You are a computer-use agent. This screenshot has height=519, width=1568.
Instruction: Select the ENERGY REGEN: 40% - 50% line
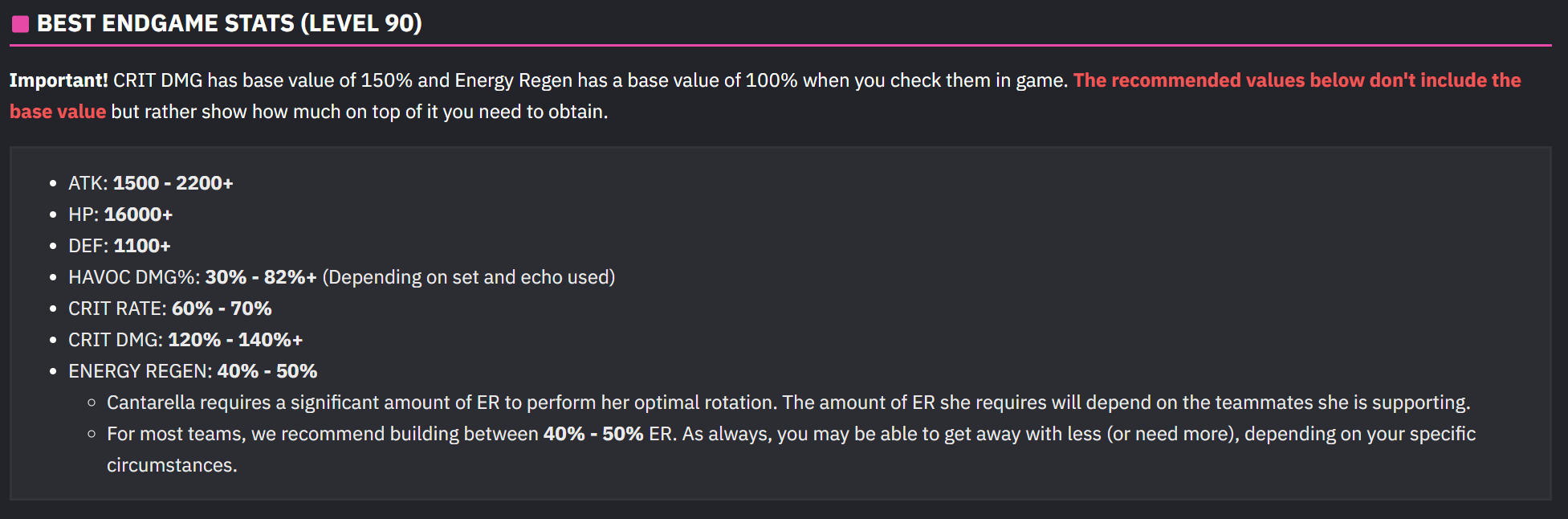[193, 371]
